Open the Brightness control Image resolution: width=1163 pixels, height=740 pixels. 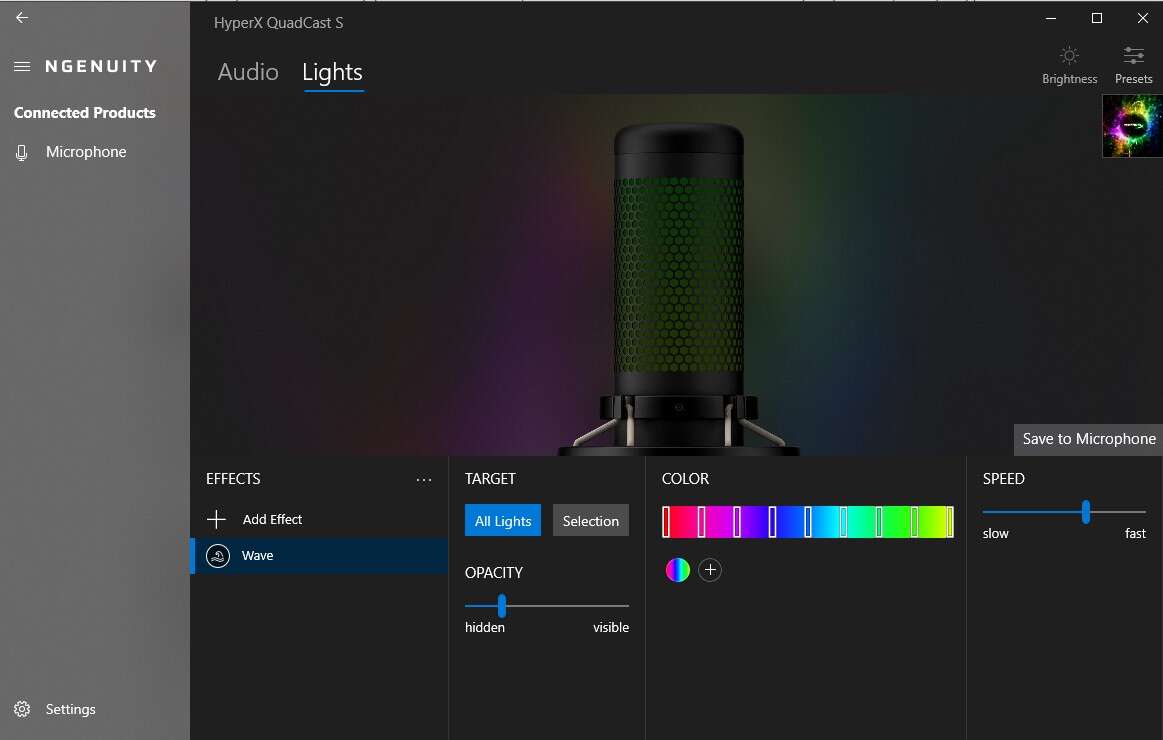click(x=1069, y=64)
